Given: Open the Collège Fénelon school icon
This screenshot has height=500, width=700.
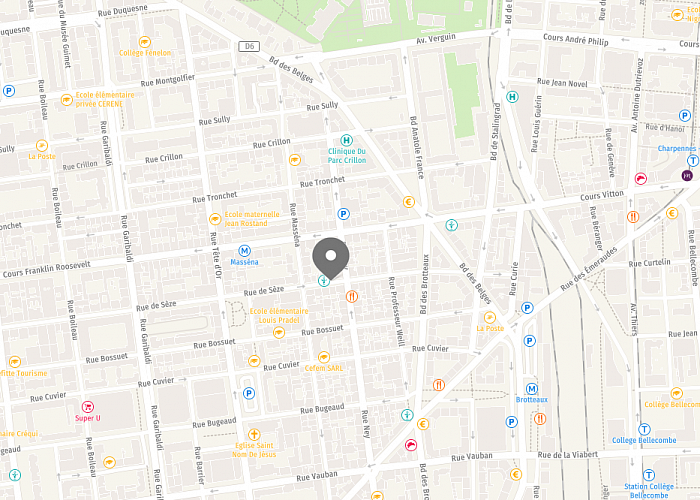Looking at the screenshot, I should pyautogui.click(x=145, y=42).
